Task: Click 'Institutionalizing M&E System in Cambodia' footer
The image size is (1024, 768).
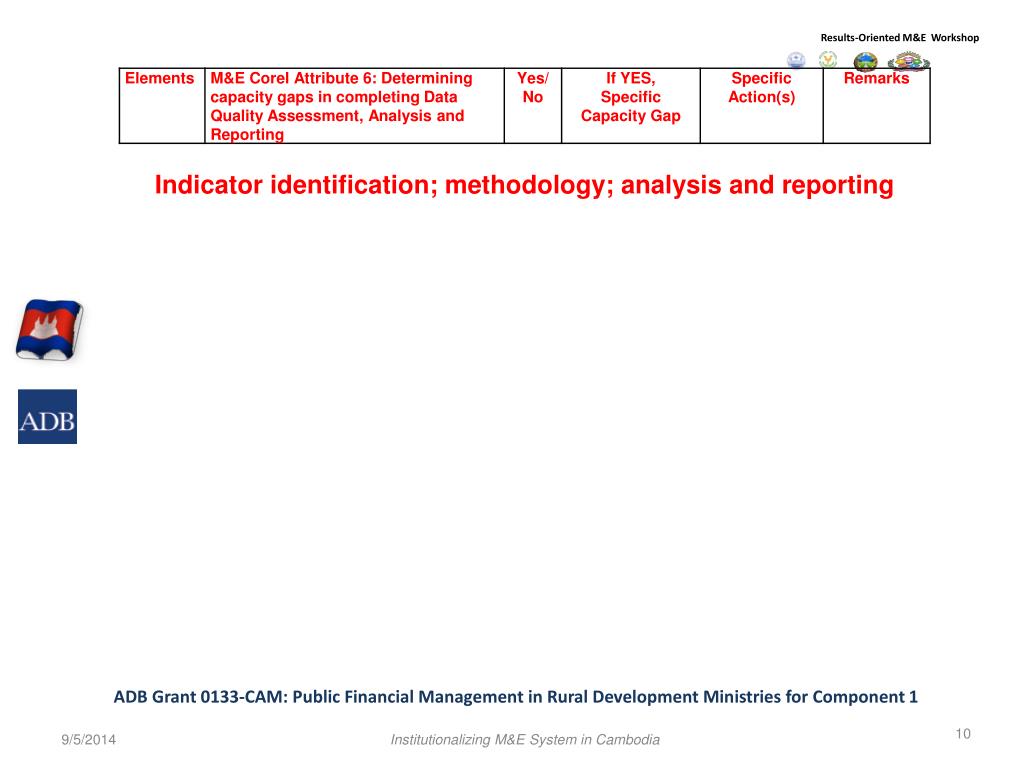Action: point(525,740)
